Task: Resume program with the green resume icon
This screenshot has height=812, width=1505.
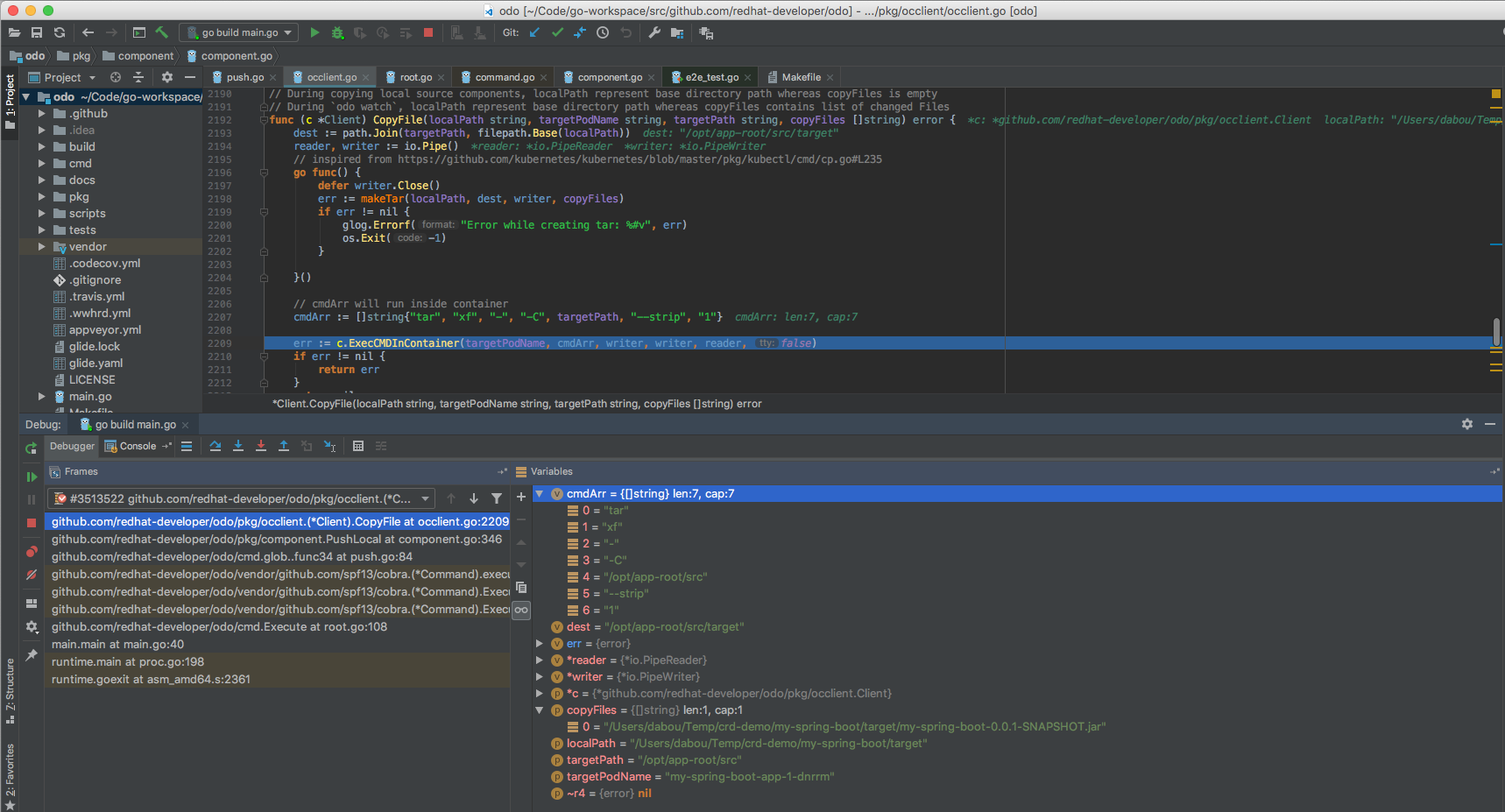Action: (32, 477)
